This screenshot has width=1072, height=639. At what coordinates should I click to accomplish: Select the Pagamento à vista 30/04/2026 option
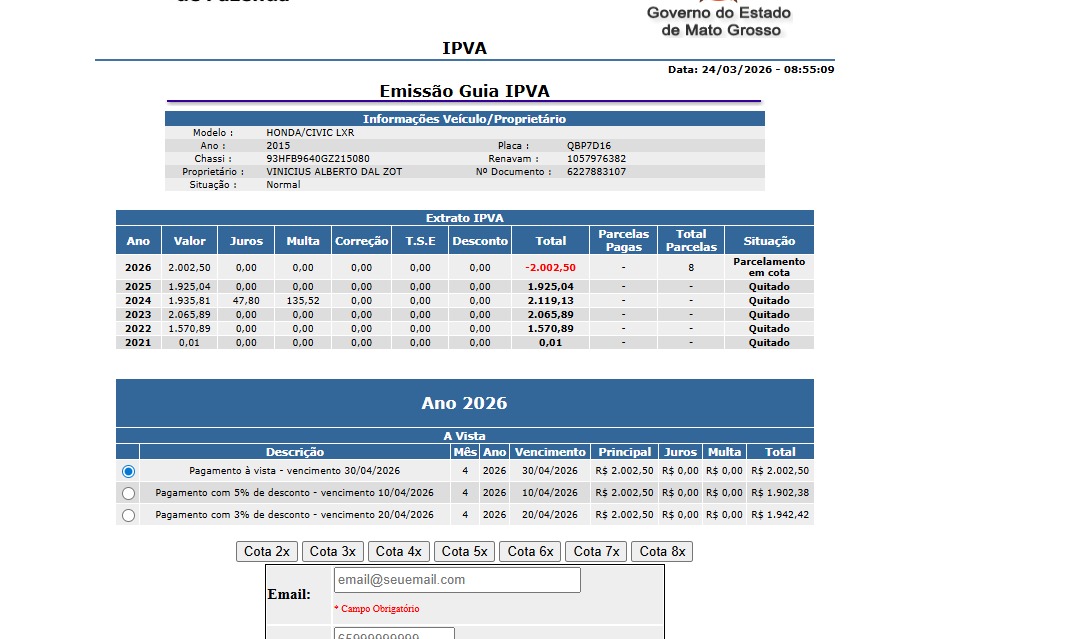[x=128, y=471]
